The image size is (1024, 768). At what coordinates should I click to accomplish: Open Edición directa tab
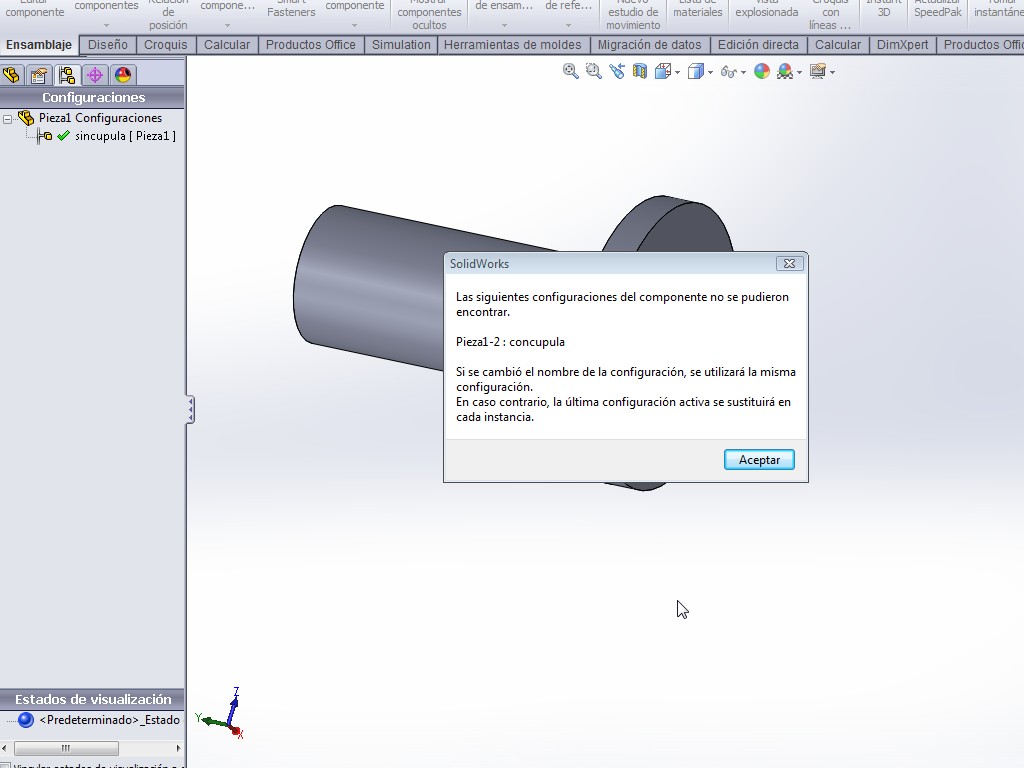pyautogui.click(x=758, y=44)
